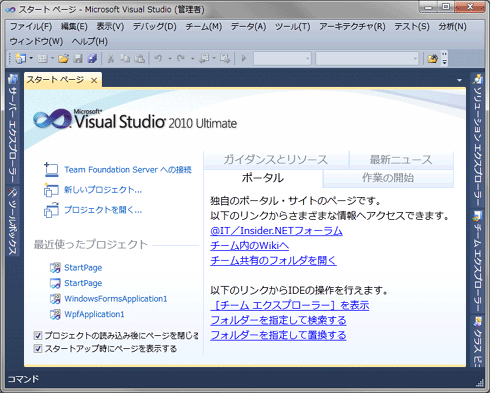Click the Open File folder icon
Screen dimensions: 490x393
[x=63, y=59]
